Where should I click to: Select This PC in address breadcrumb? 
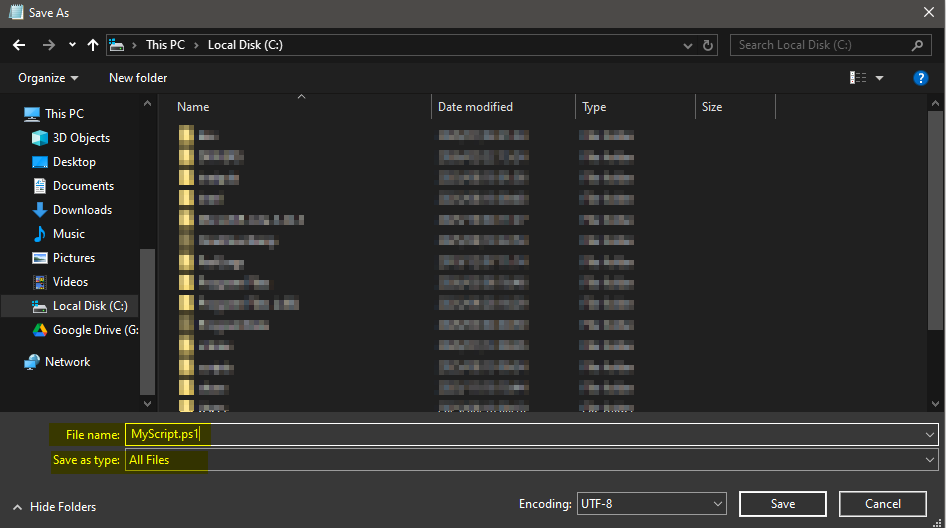(165, 45)
